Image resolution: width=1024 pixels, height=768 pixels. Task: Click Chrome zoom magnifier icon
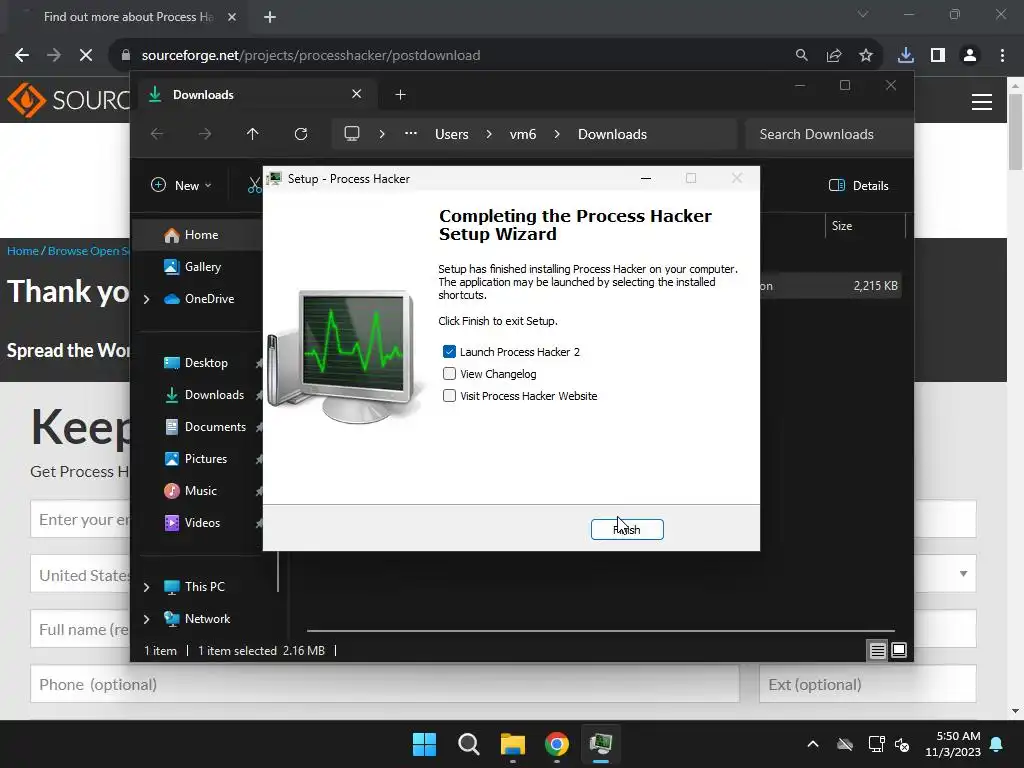(801, 56)
